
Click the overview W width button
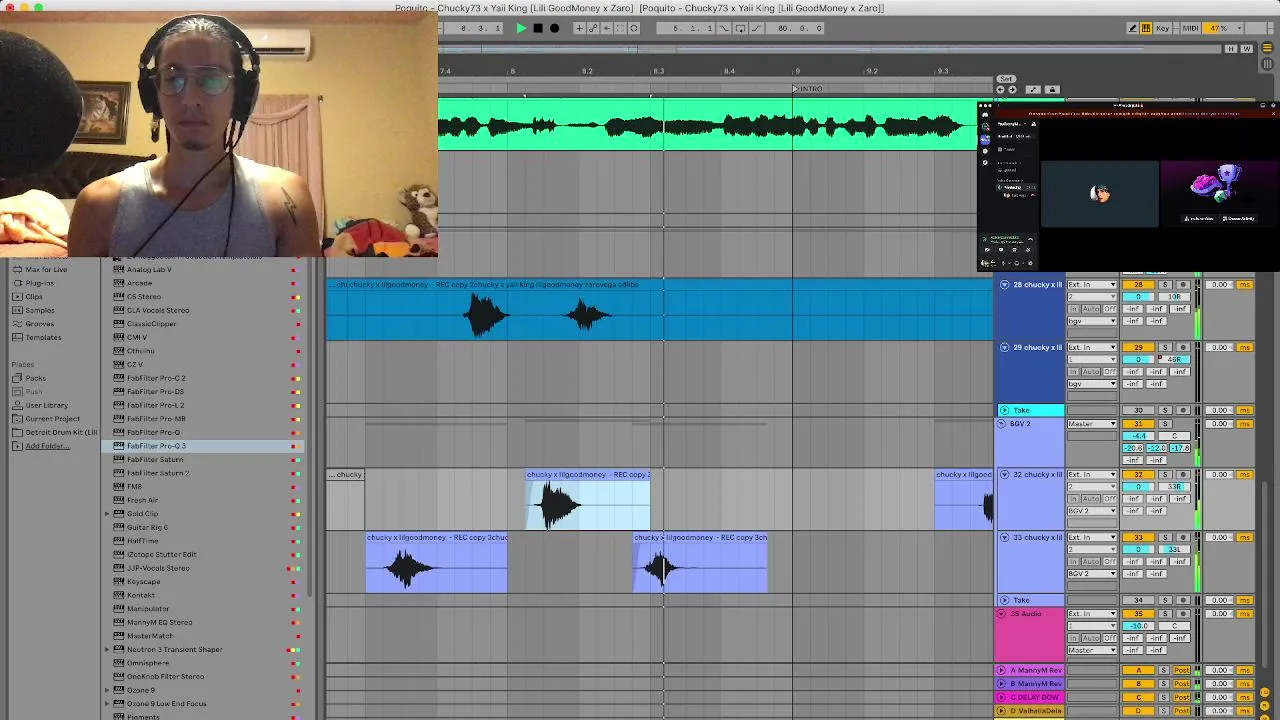(x=1246, y=48)
